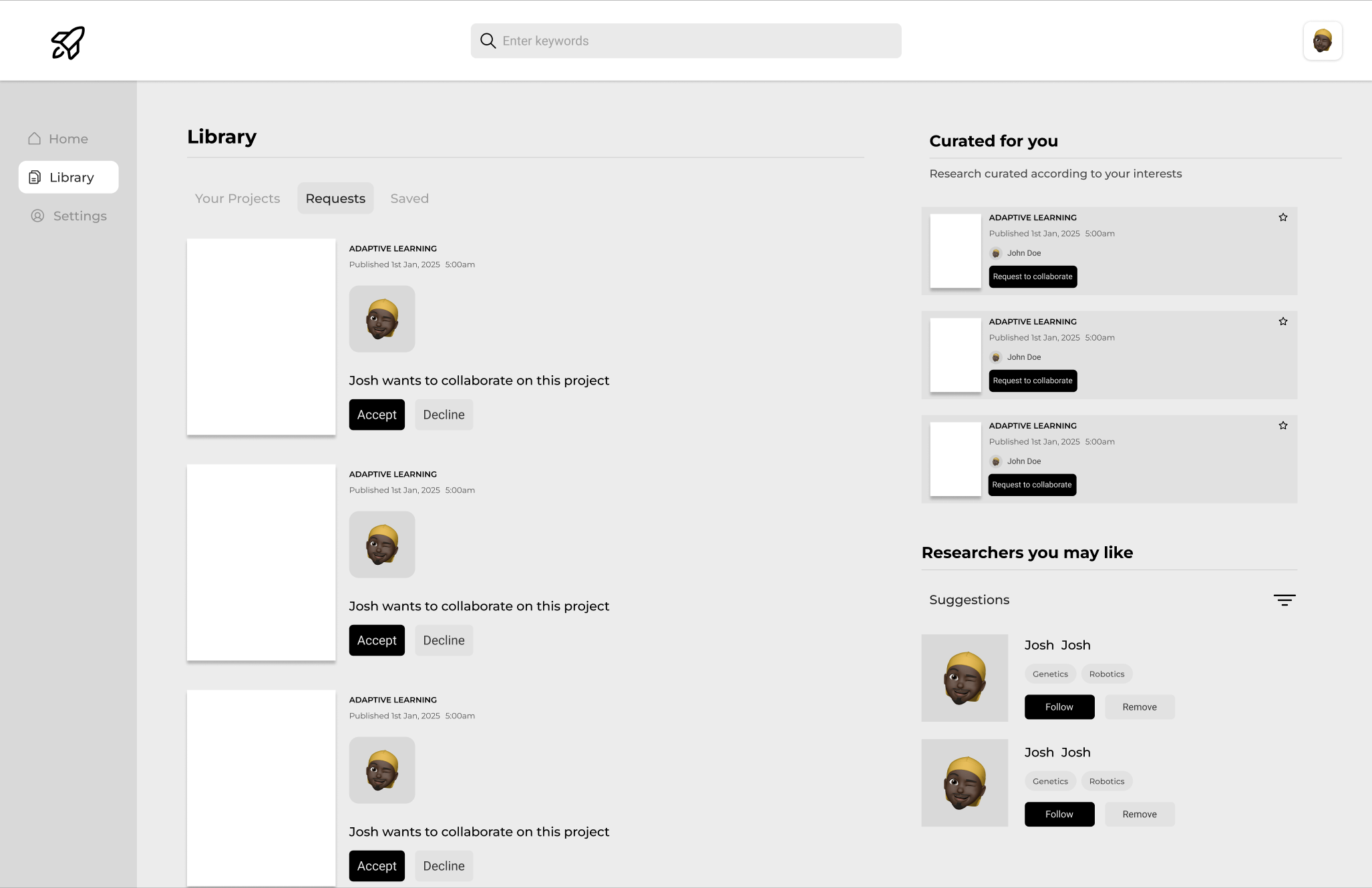Image resolution: width=1372 pixels, height=888 pixels.
Task: Star the second curated Adaptive Learning item
Action: [1282, 322]
